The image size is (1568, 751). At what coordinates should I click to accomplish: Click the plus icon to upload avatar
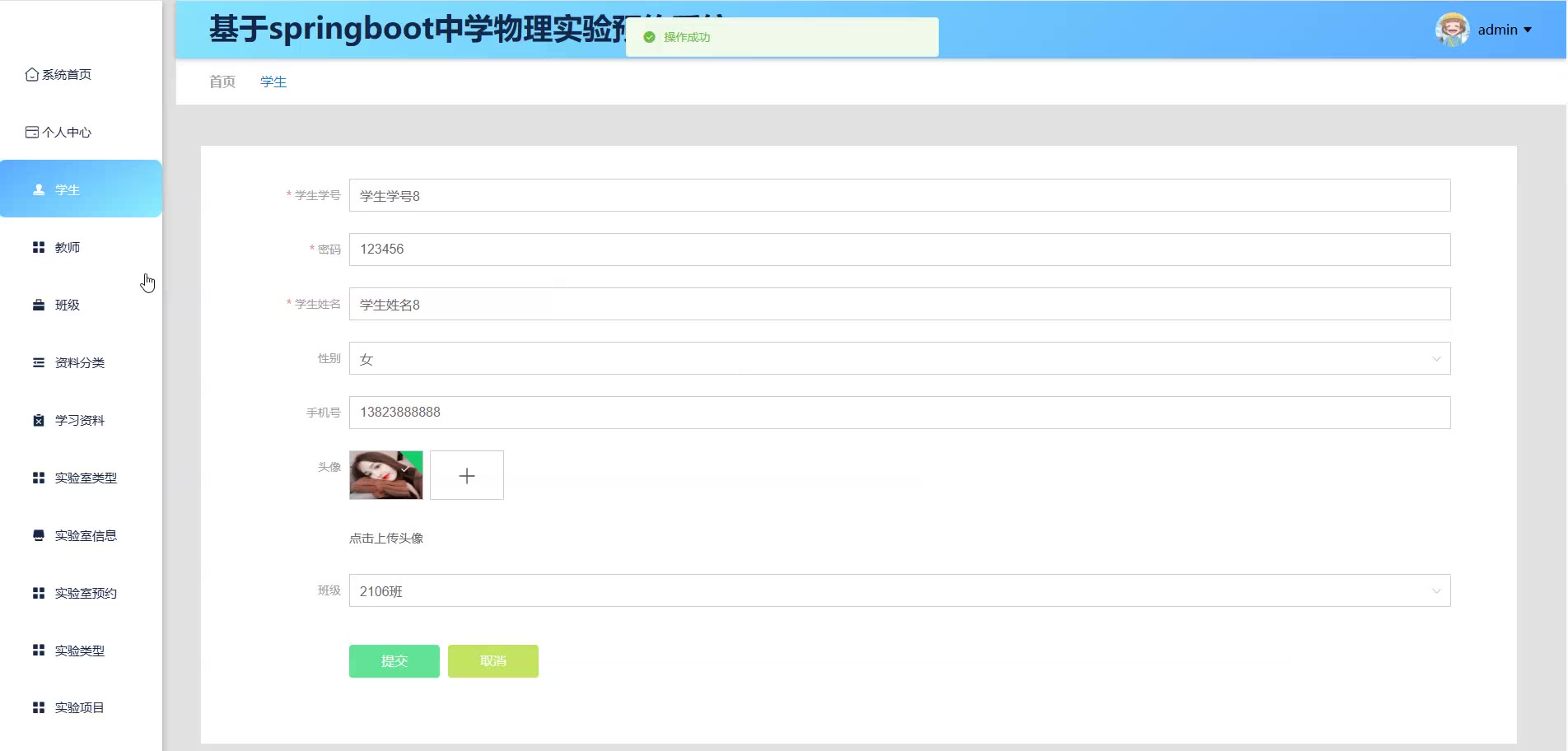467,476
